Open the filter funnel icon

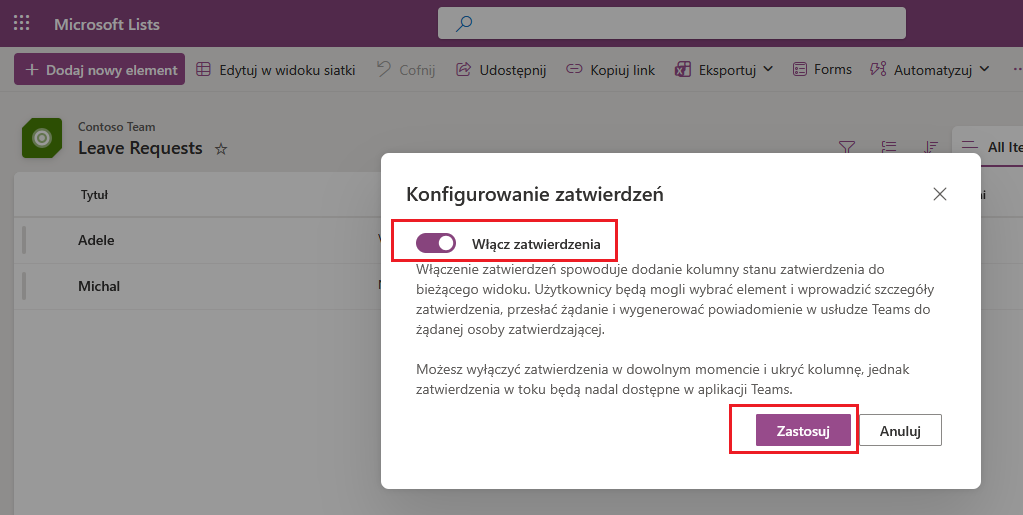[x=846, y=147]
